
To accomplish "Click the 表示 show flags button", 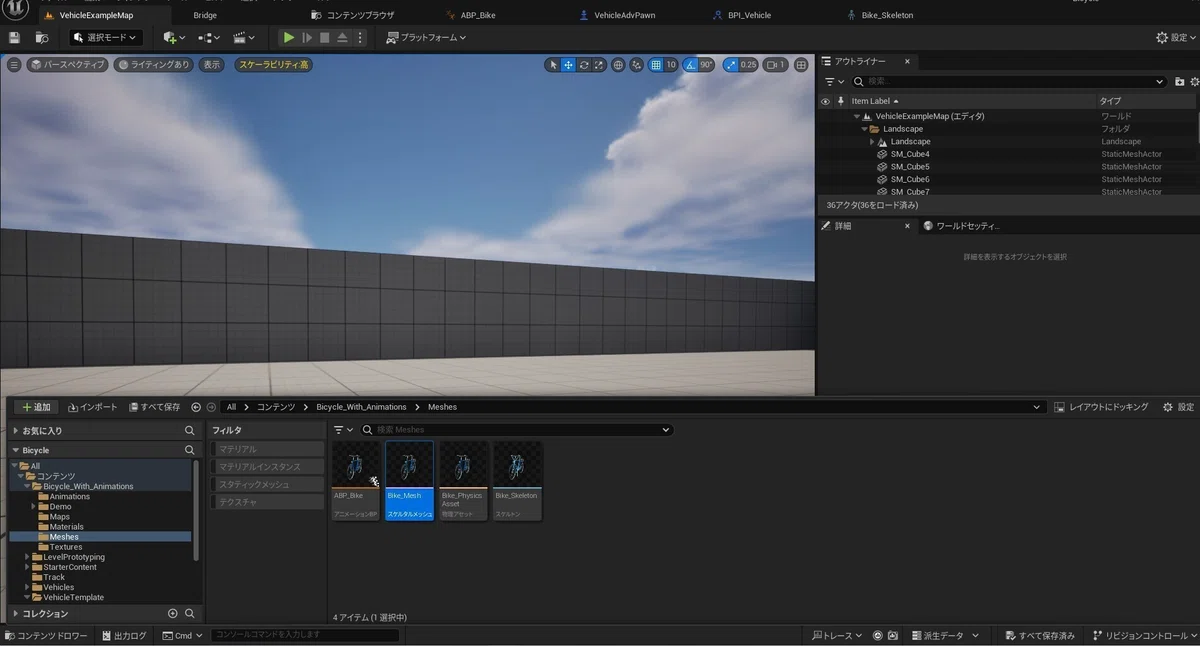I will [211, 65].
